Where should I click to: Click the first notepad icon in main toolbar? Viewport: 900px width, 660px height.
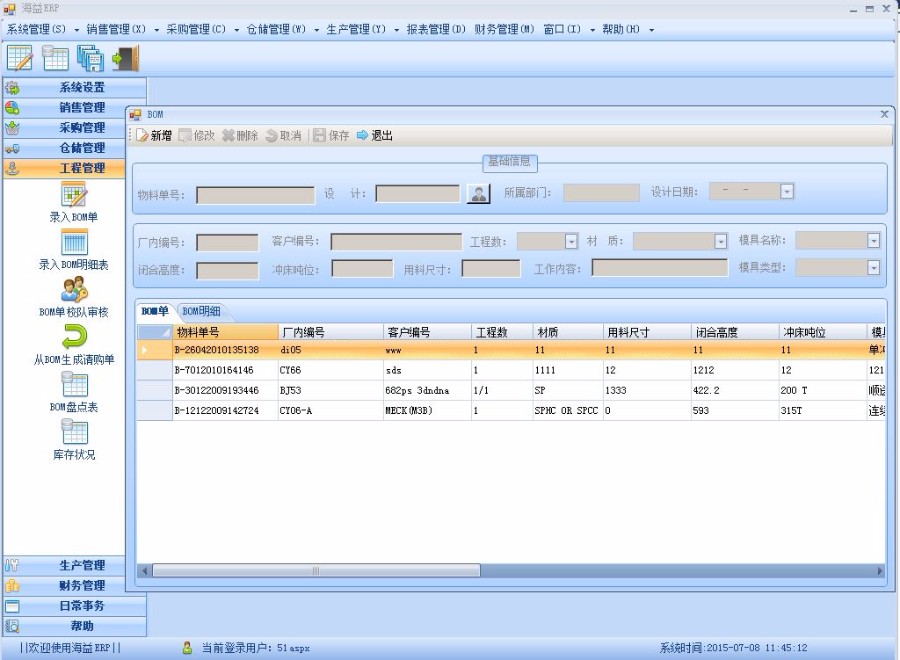20,58
